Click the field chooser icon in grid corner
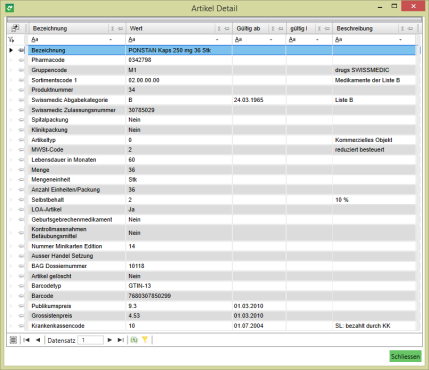The image size is (429, 370). tap(15, 28)
